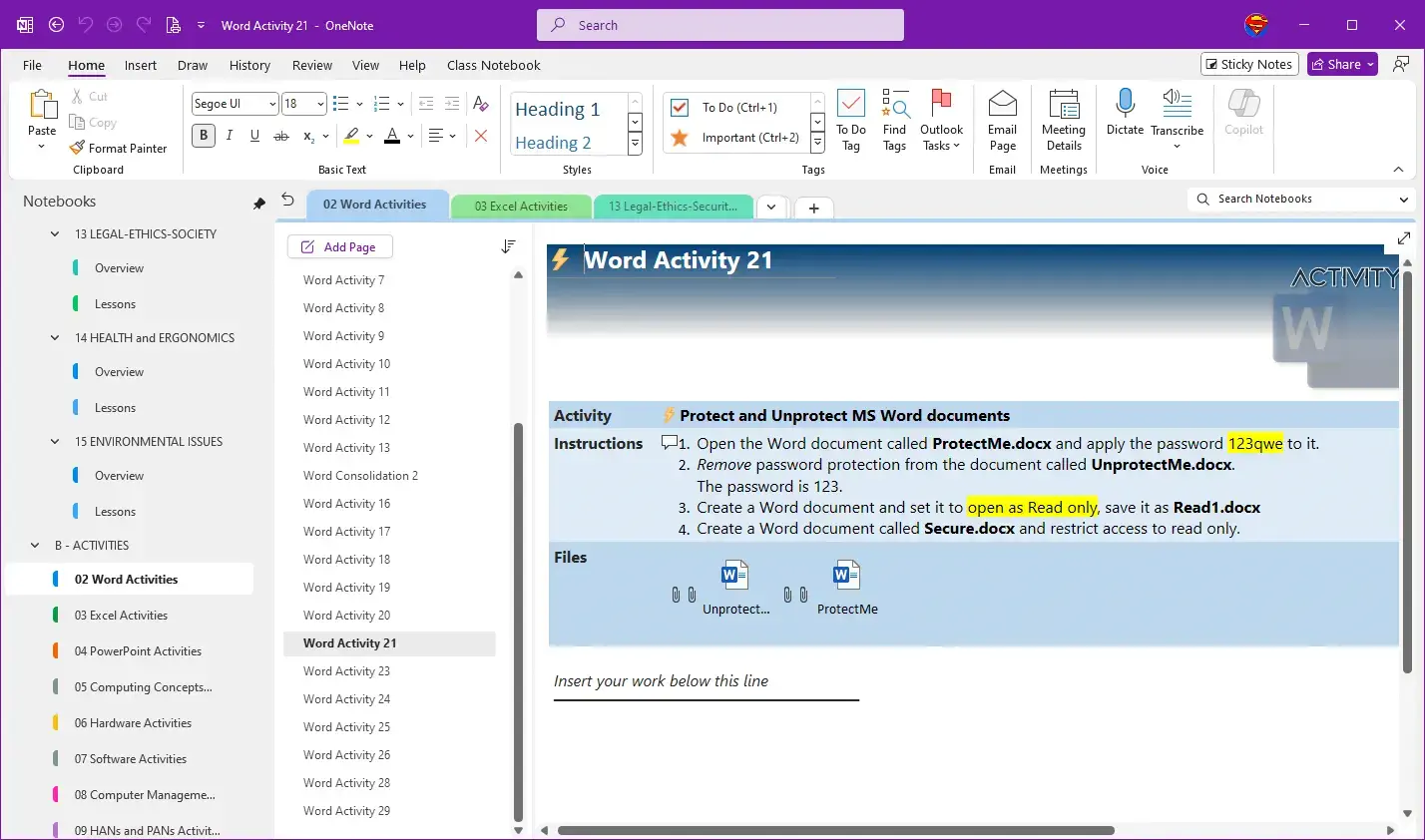Click the page sort icon beside Add Page
Screen dimensions: 1425x840
(508, 246)
